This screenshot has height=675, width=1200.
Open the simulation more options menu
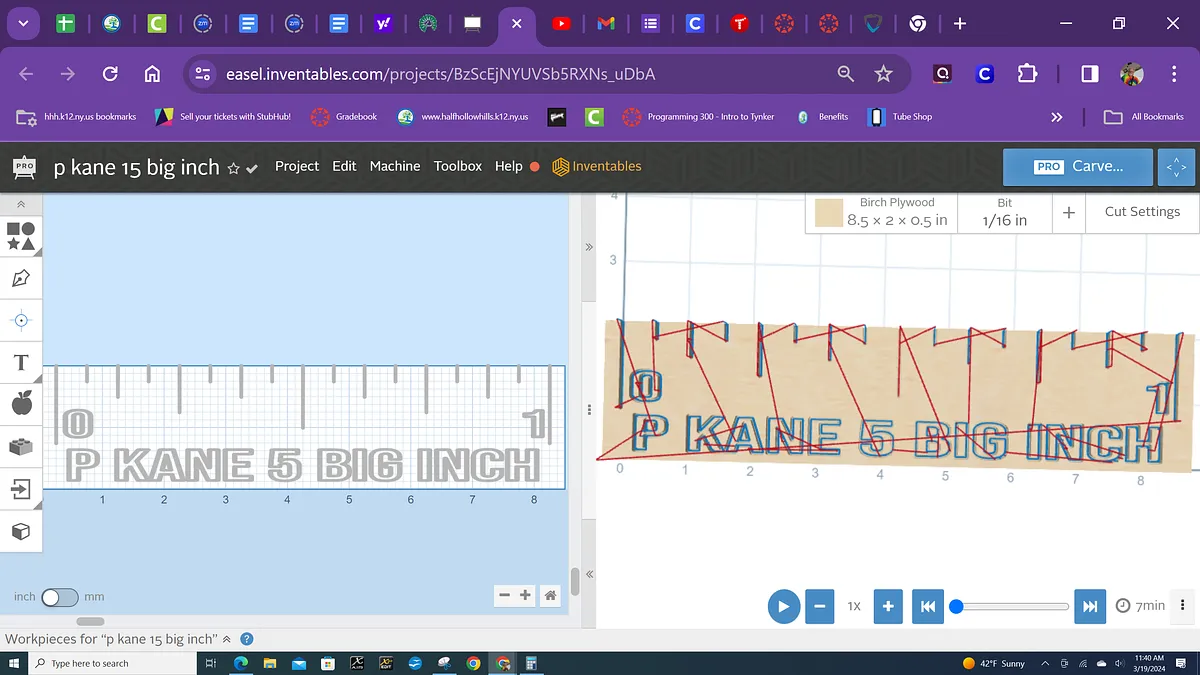1183,605
